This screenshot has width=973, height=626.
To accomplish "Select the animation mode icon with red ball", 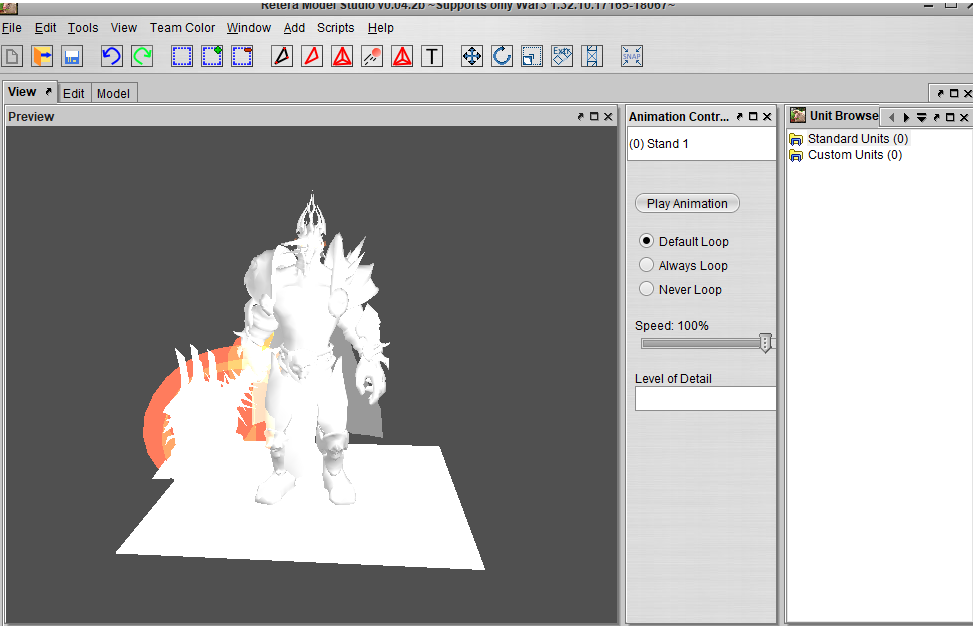I will [x=372, y=56].
